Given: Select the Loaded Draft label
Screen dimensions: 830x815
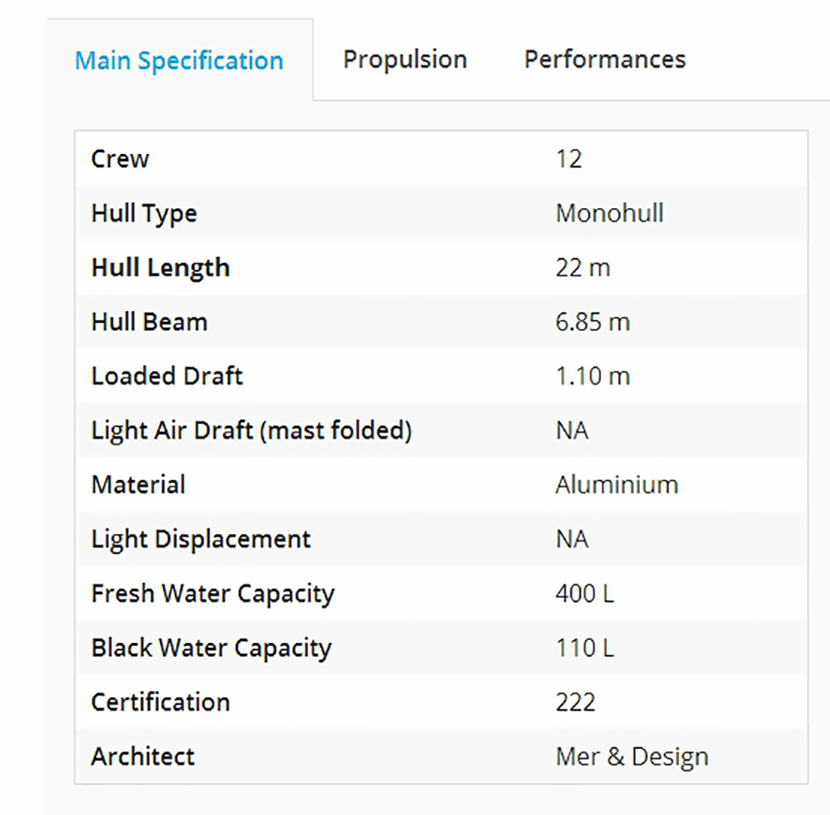Looking at the screenshot, I should pos(167,376).
